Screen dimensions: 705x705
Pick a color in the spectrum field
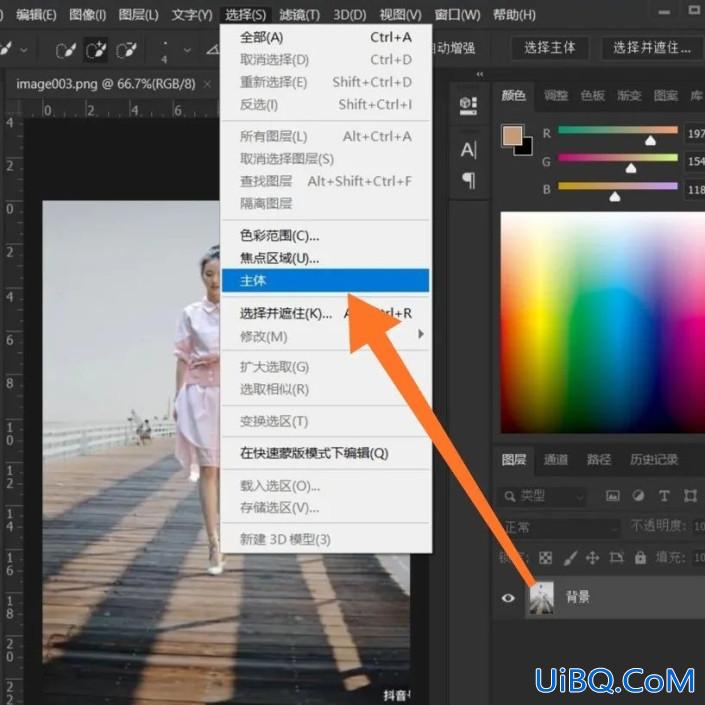tap(602, 323)
